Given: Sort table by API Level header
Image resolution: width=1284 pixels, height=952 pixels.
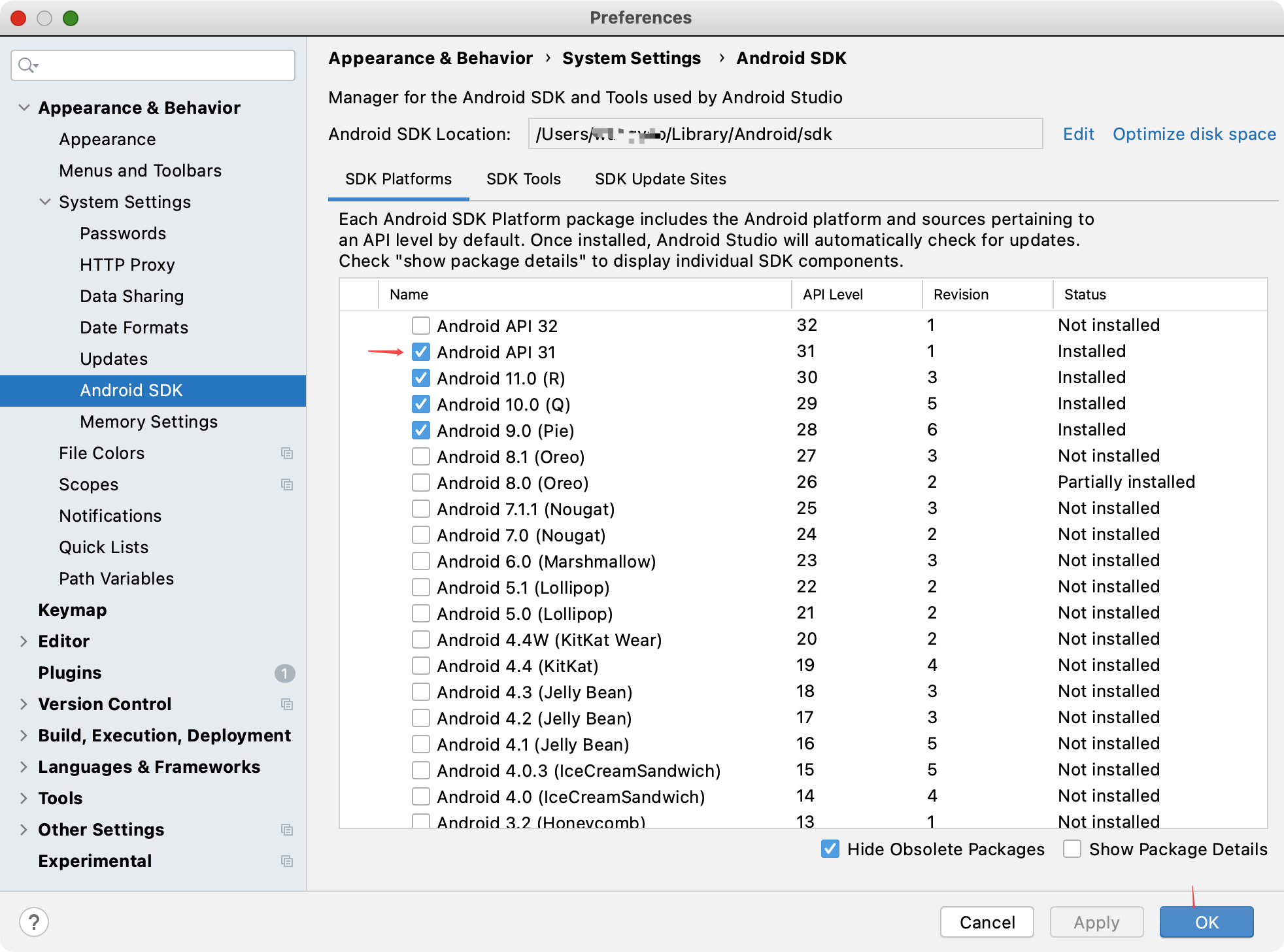Looking at the screenshot, I should pos(857,294).
